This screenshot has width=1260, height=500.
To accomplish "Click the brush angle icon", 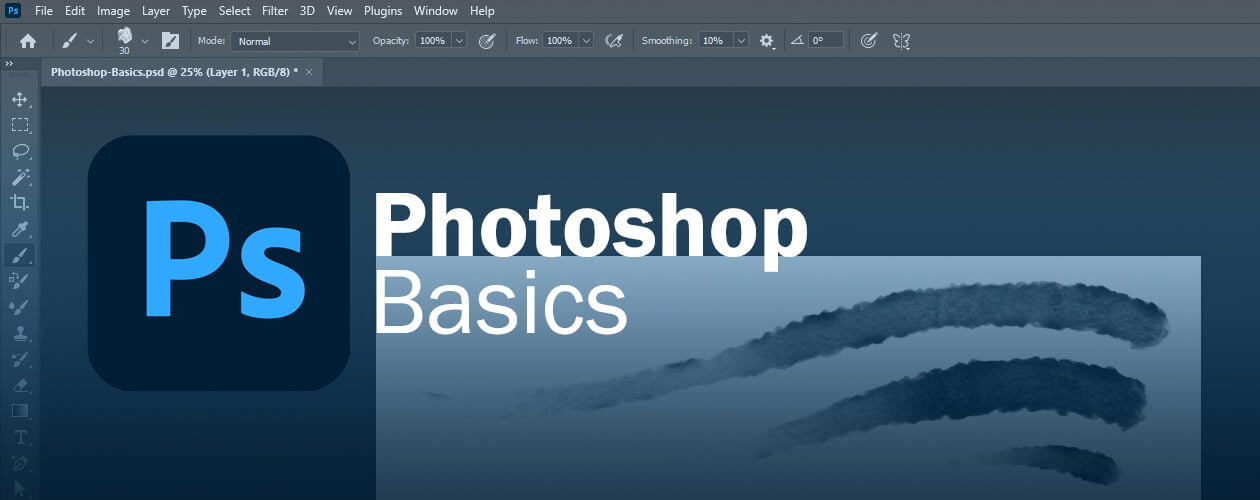I will coord(797,41).
